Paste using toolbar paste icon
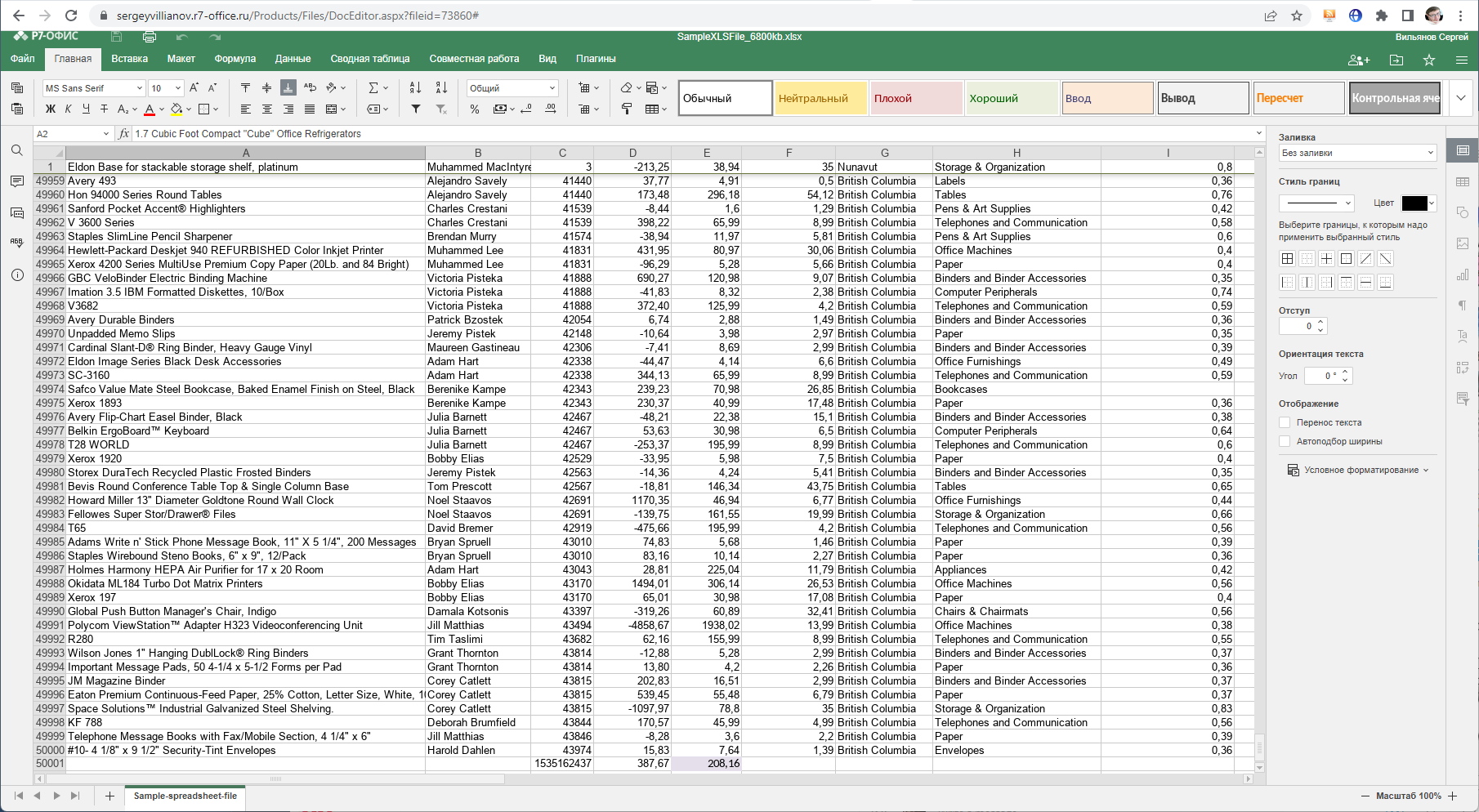 point(16,109)
